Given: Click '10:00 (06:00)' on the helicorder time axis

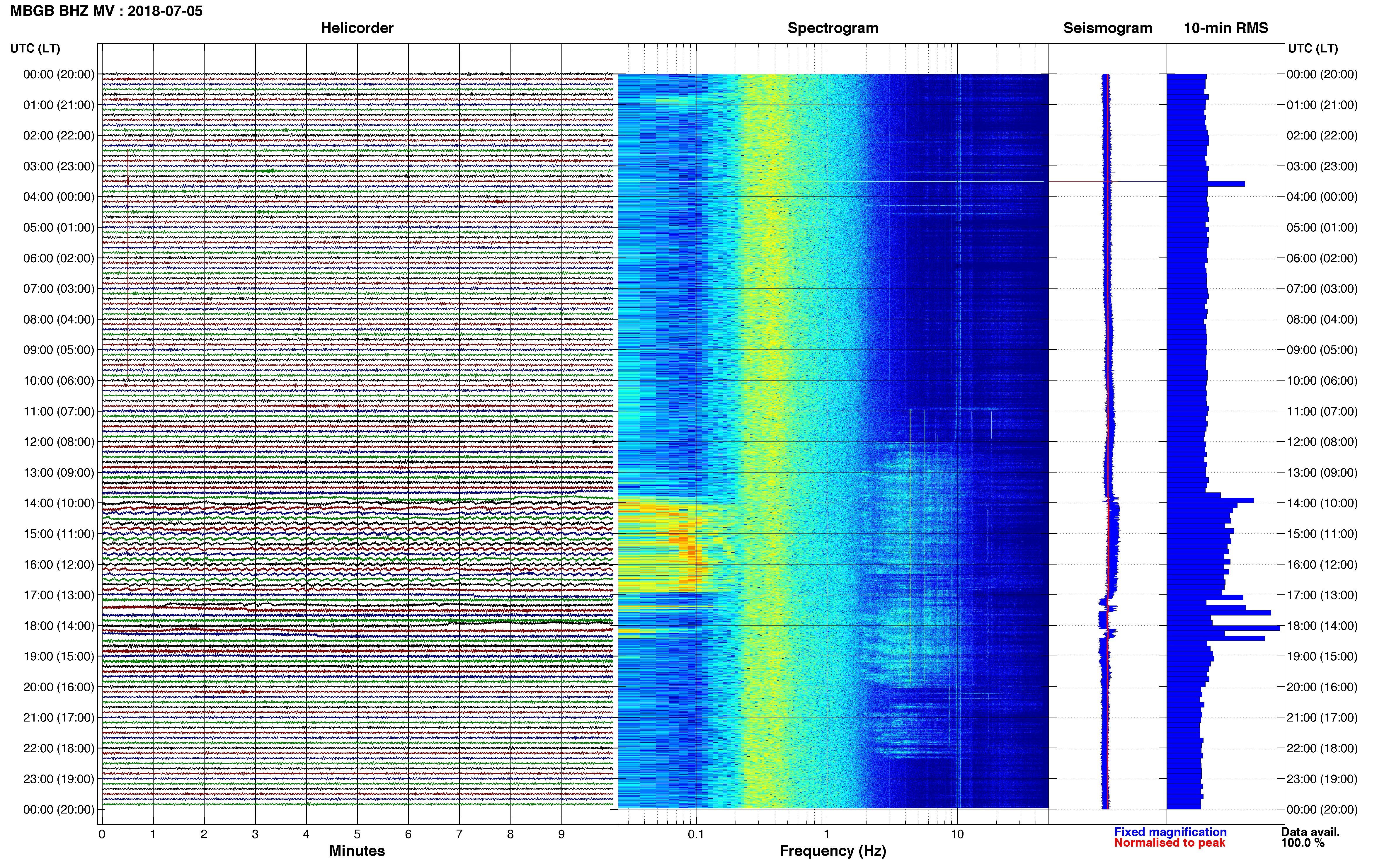Looking at the screenshot, I should point(59,381).
